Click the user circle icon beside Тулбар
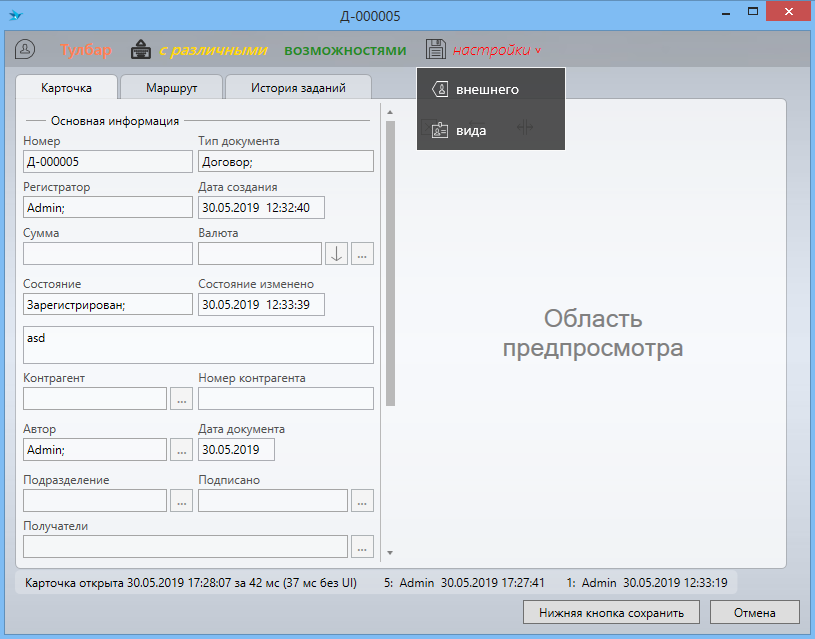Screen dimensions: 815x639 click(x=25, y=50)
